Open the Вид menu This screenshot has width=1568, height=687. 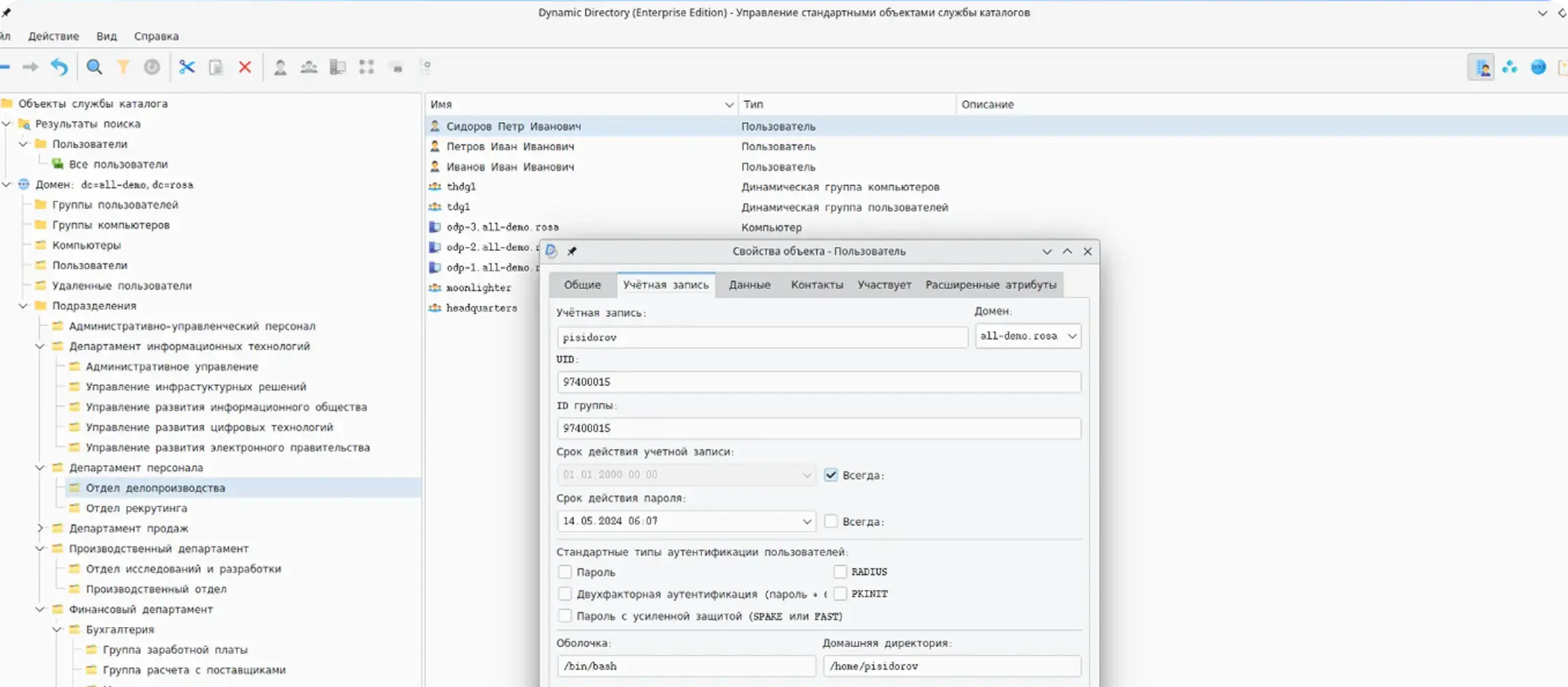pyautogui.click(x=106, y=36)
